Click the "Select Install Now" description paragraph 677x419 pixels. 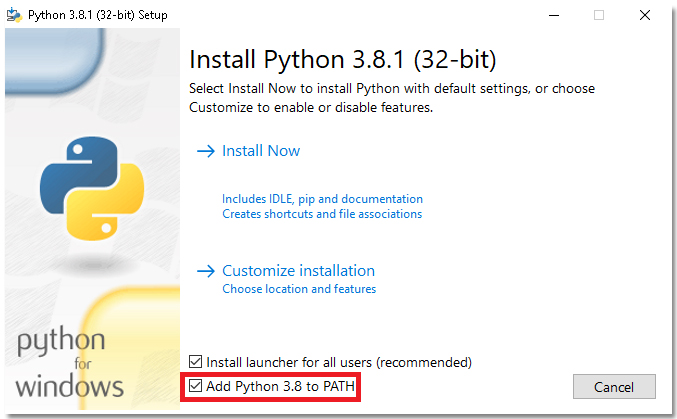pyautogui.click(x=392, y=97)
